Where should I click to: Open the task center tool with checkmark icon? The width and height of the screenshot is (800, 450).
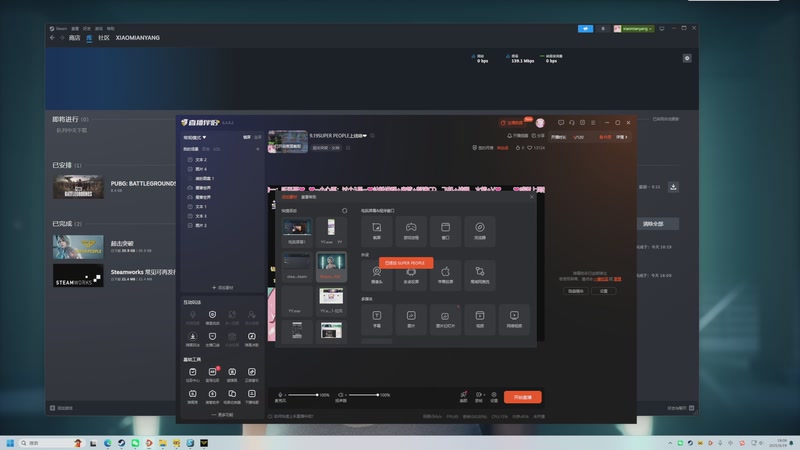(x=192, y=374)
